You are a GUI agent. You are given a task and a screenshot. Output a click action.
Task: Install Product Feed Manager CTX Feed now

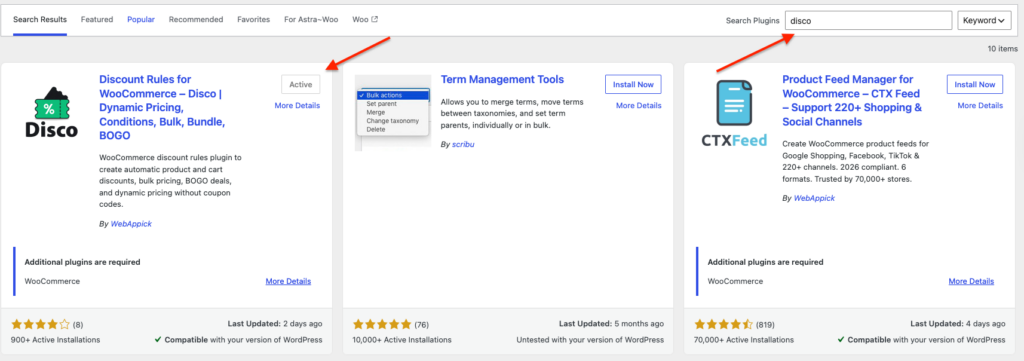point(975,84)
